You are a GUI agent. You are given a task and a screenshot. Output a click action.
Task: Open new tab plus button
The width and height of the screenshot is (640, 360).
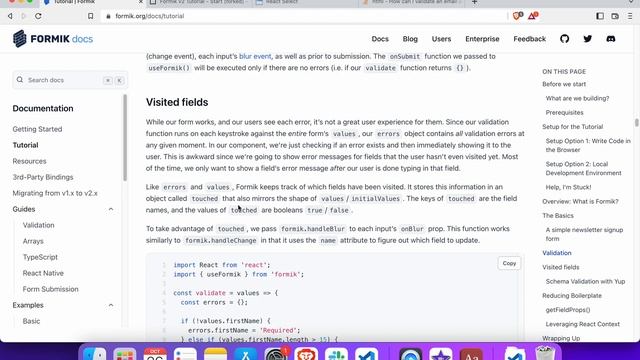pos(474,2)
